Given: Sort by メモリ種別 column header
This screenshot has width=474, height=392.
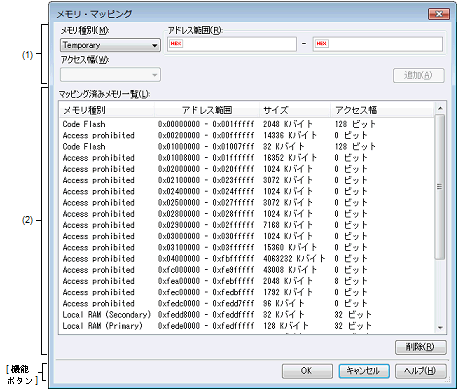Looking at the screenshot, I should click(x=107, y=110).
